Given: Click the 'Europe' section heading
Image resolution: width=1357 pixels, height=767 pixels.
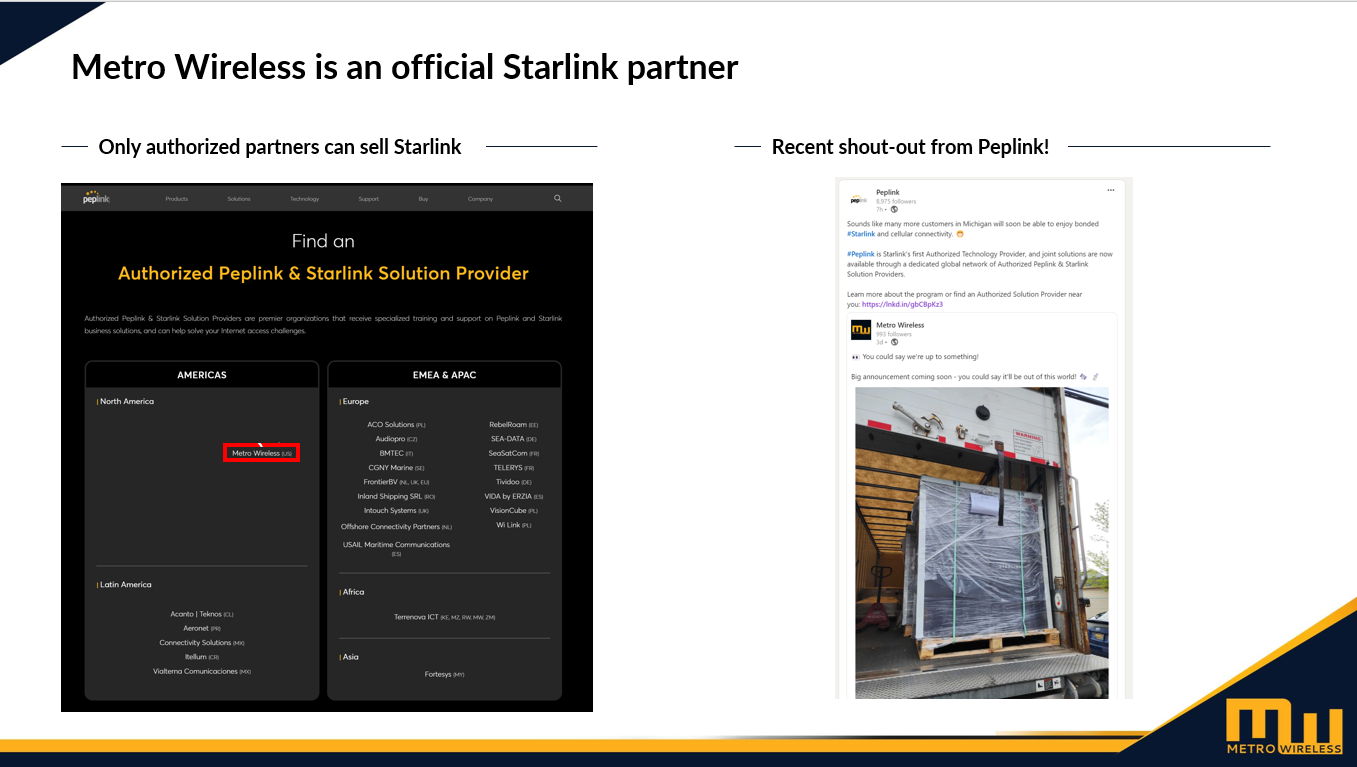Looking at the screenshot, I should pos(355,401).
